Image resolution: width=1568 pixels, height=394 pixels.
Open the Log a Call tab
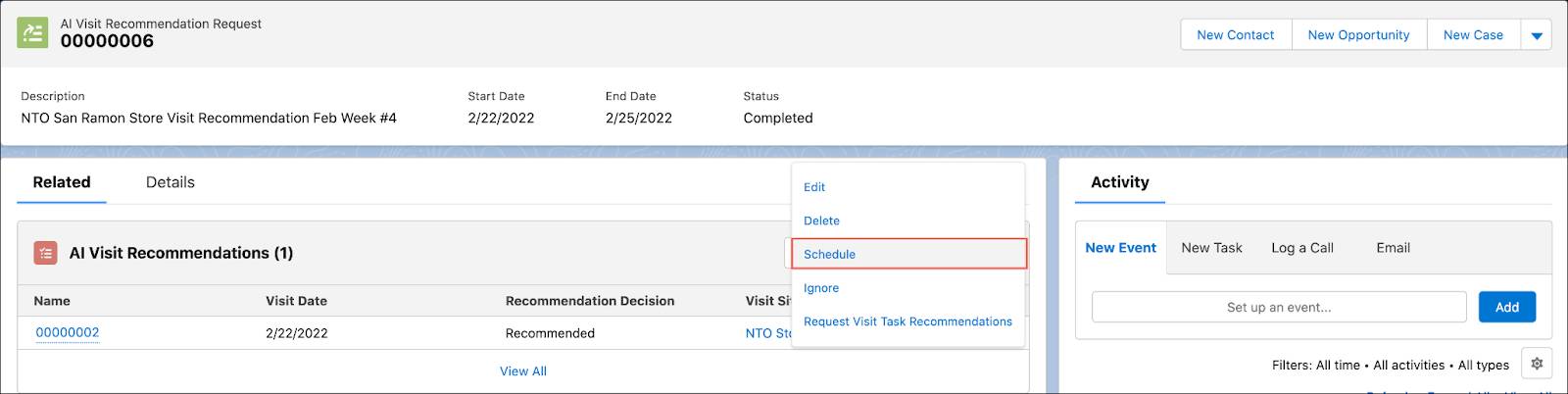point(1302,248)
